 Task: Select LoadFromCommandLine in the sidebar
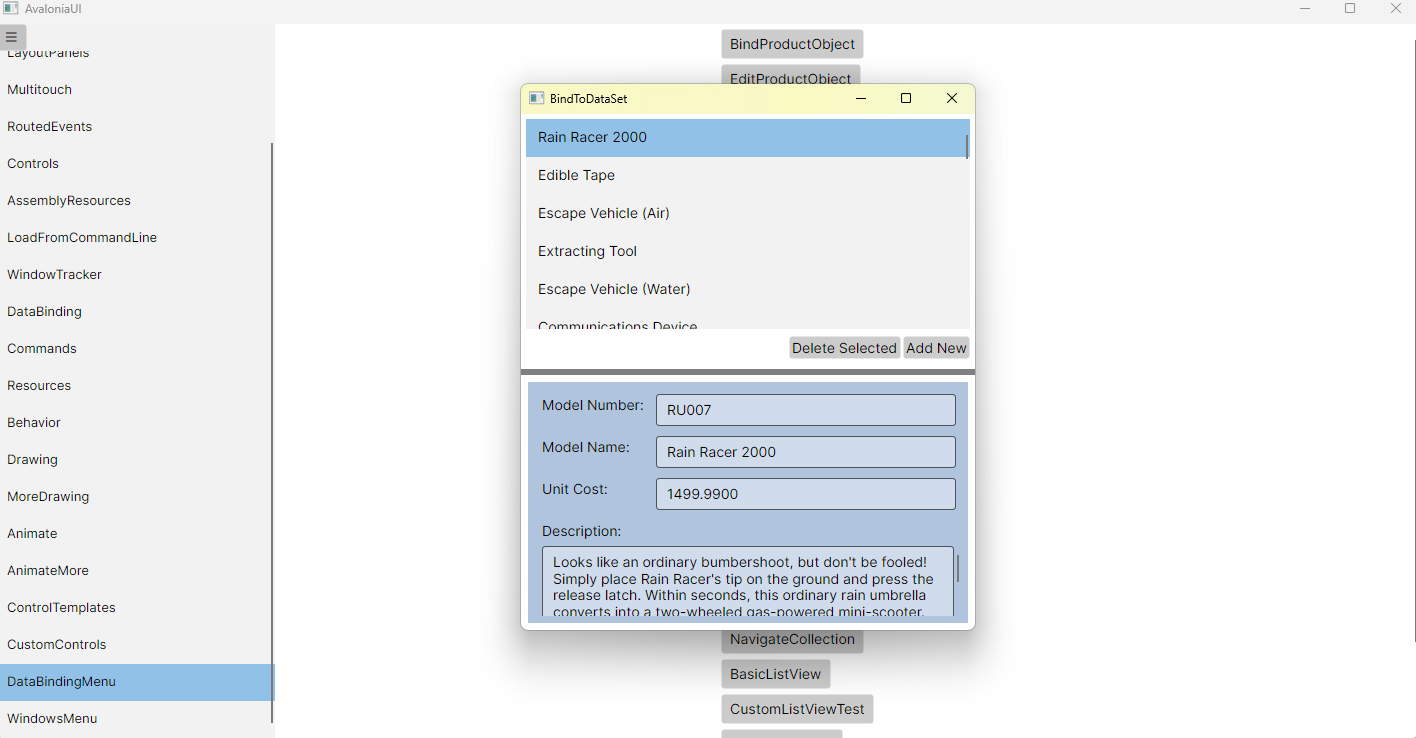click(x=135, y=238)
